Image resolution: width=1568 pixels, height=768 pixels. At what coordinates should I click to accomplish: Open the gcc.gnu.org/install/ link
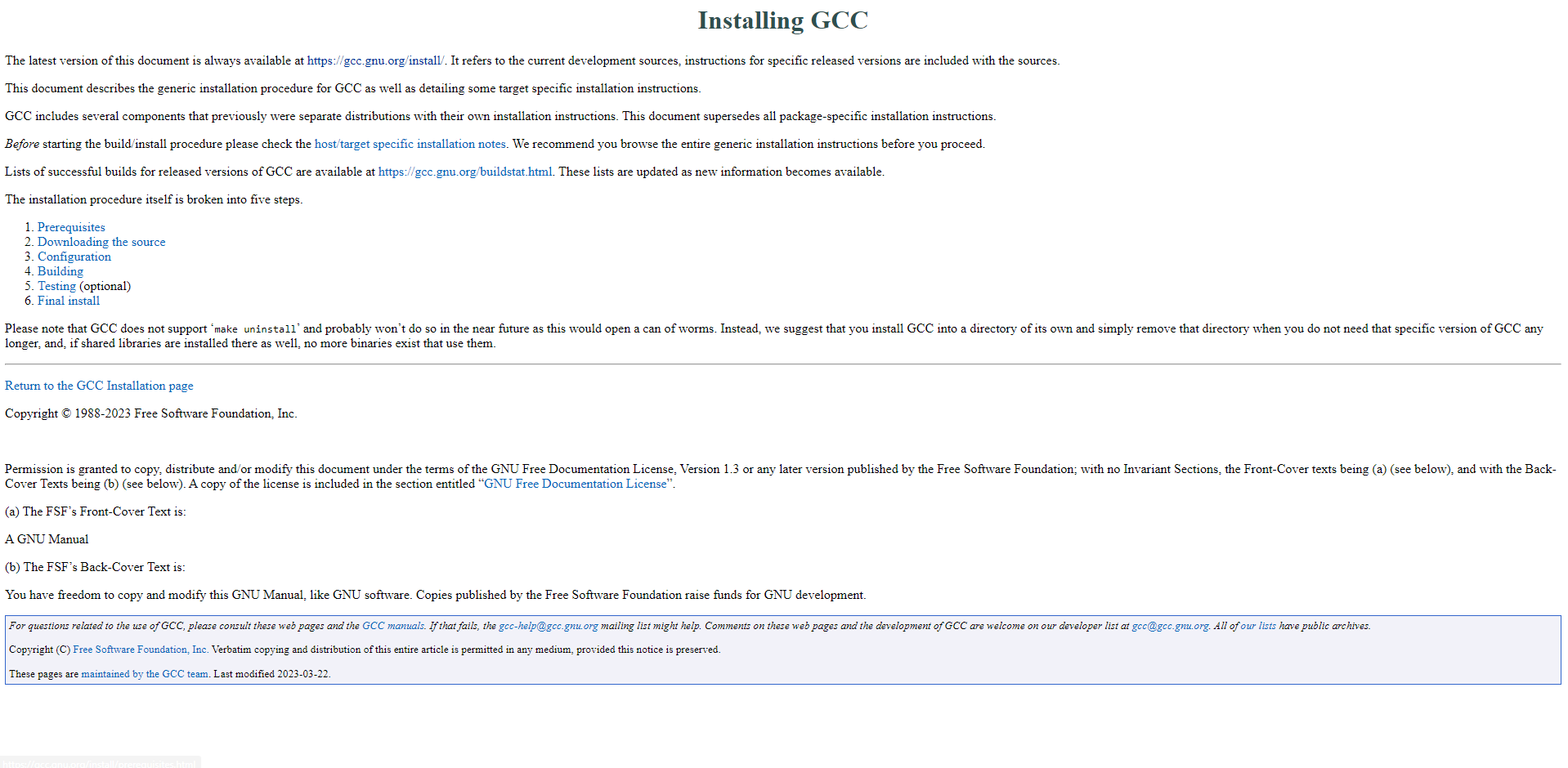375,60
